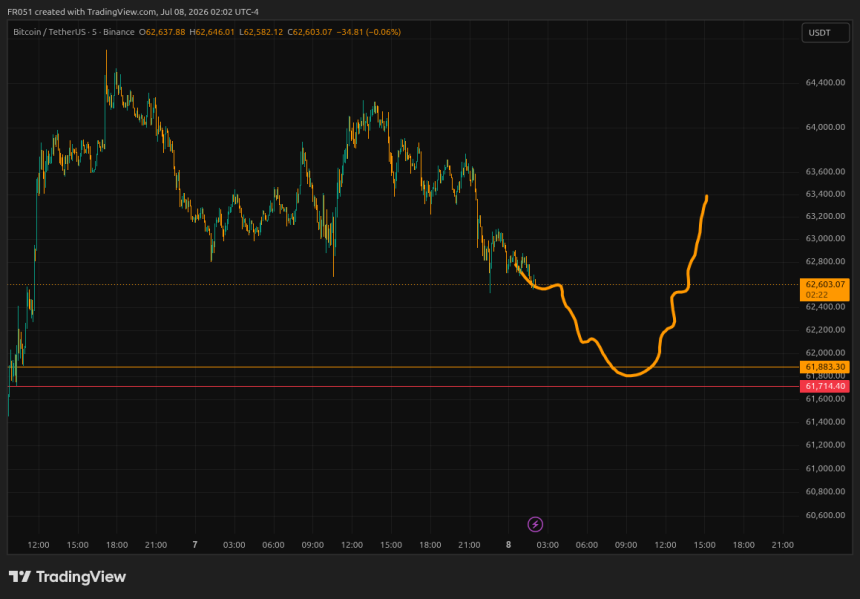Click the 02:22 candle countdown timer
Image resolution: width=860 pixels, height=599 pixels.
[x=817, y=295]
